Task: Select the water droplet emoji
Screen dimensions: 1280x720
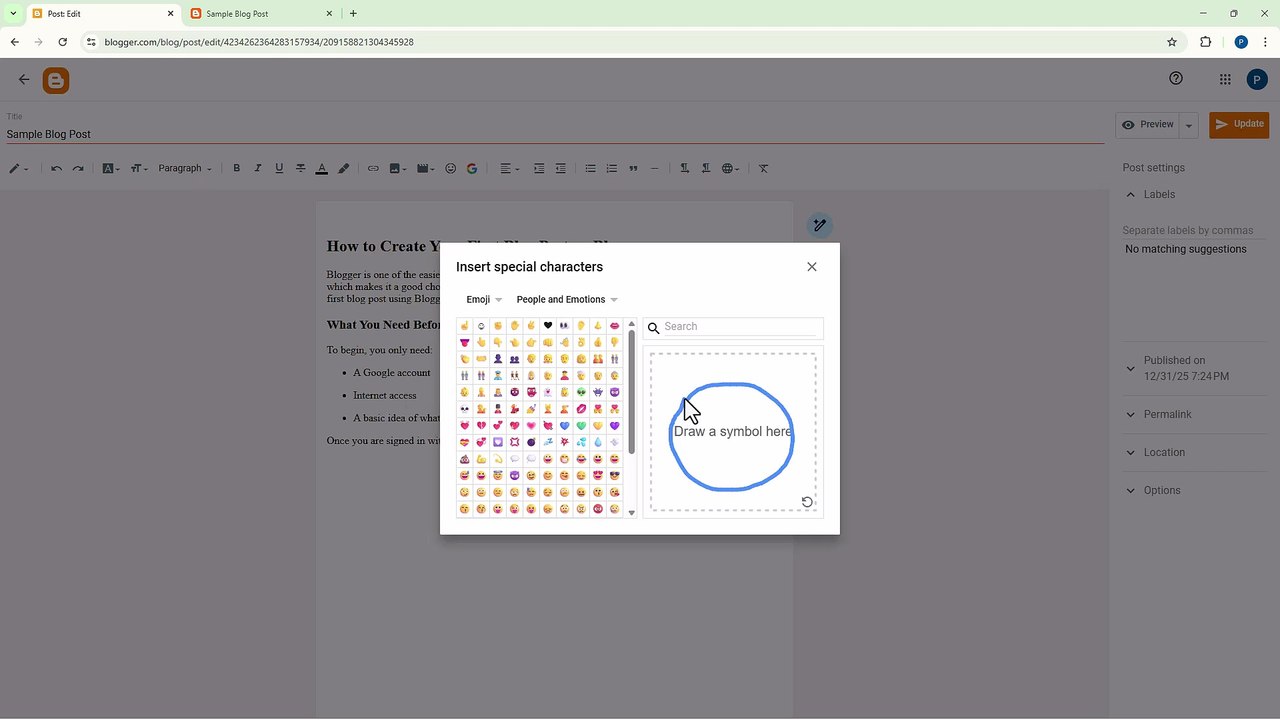Action: point(598,442)
